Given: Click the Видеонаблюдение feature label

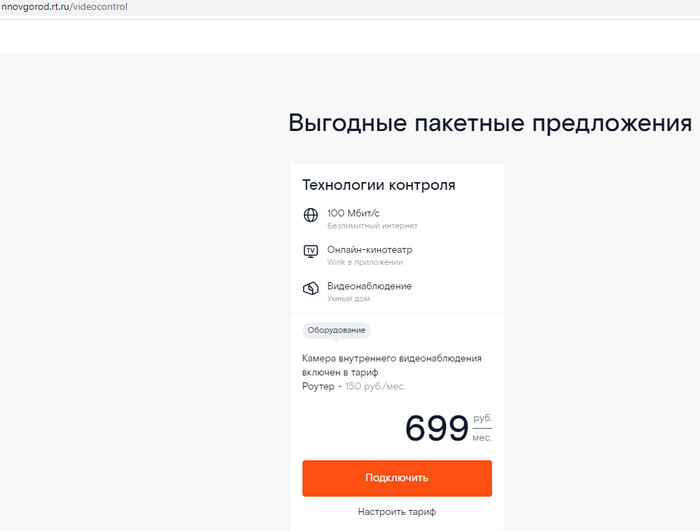Looking at the screenshot, I should 369,286.
